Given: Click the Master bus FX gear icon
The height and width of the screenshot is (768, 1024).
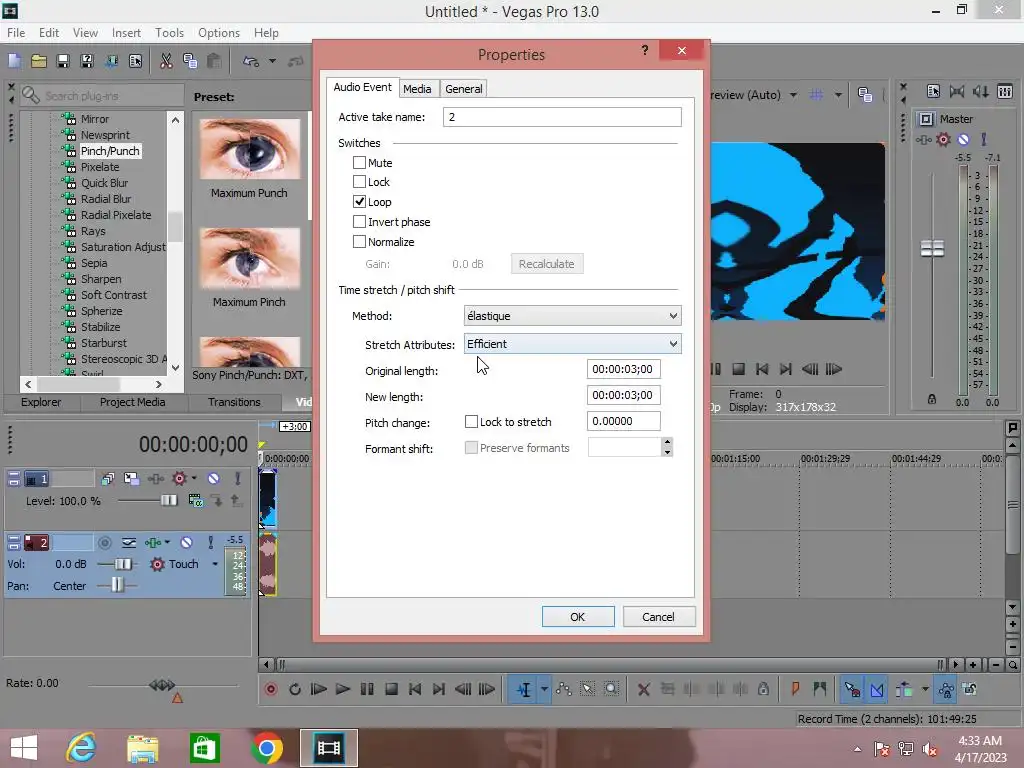Looking at the screenshot, I should (943, 139).
